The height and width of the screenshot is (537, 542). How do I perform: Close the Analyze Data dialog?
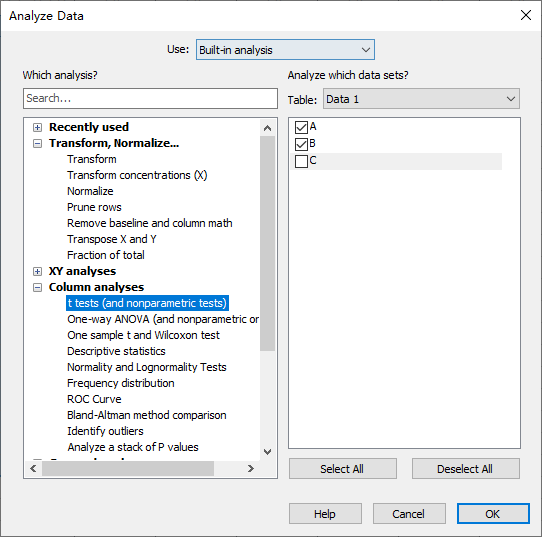(x=526, y=15)
